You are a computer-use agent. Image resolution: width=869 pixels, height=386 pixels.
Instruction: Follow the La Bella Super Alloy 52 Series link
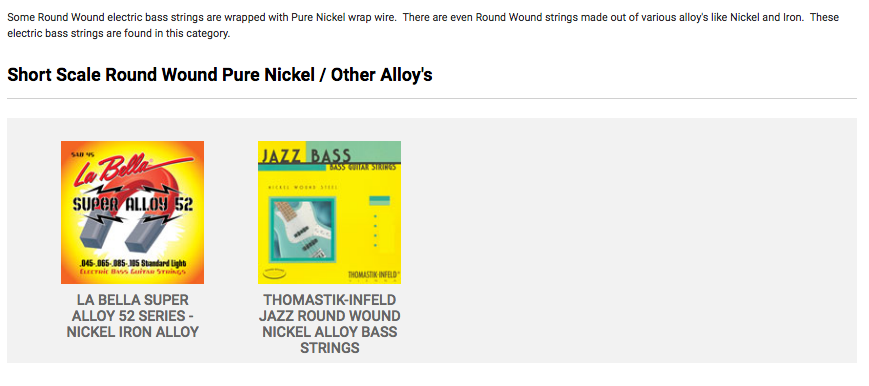[132, 316]
